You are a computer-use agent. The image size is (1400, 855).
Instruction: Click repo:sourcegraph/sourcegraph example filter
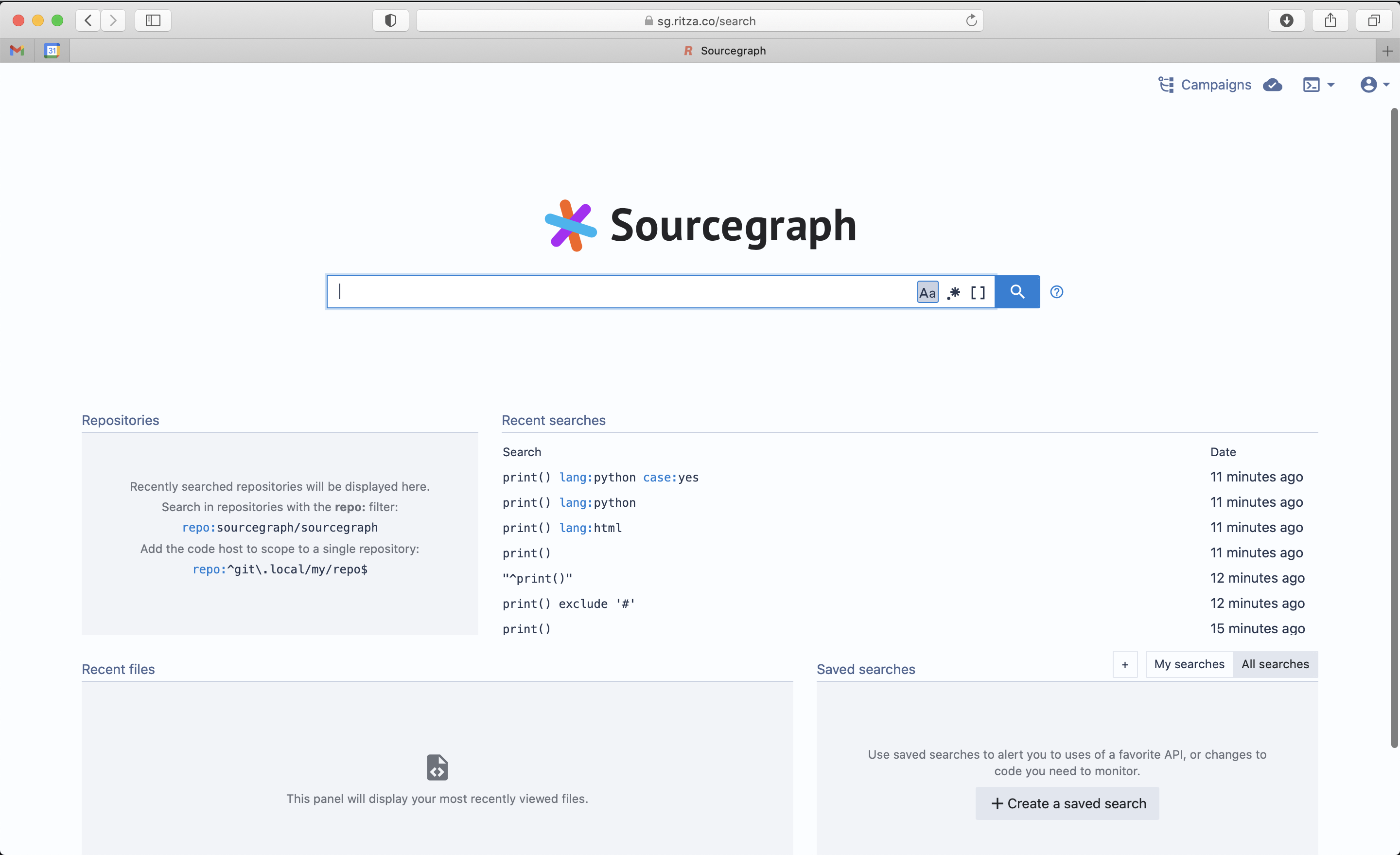click(x=280, y=528)
